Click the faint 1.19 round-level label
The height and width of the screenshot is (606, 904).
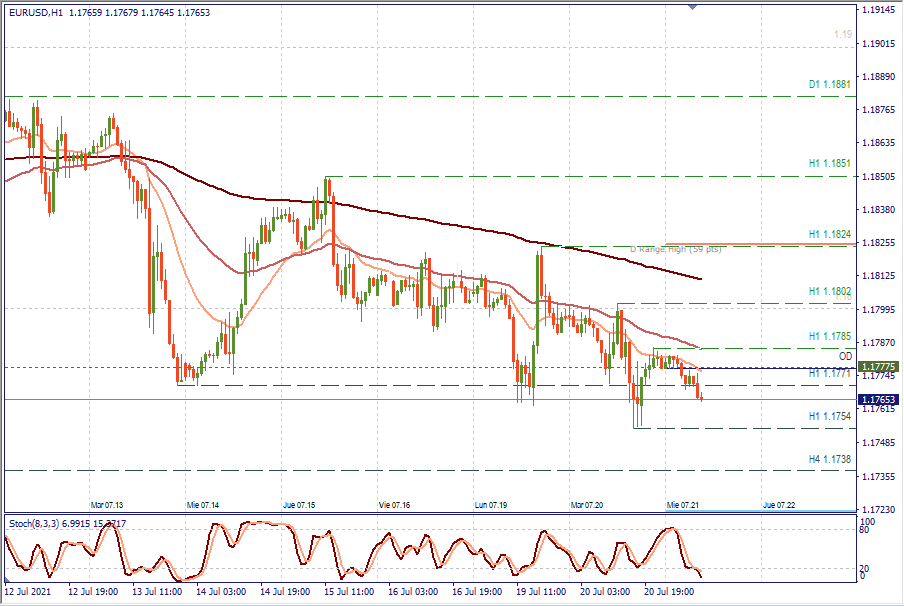click(843, 35)
